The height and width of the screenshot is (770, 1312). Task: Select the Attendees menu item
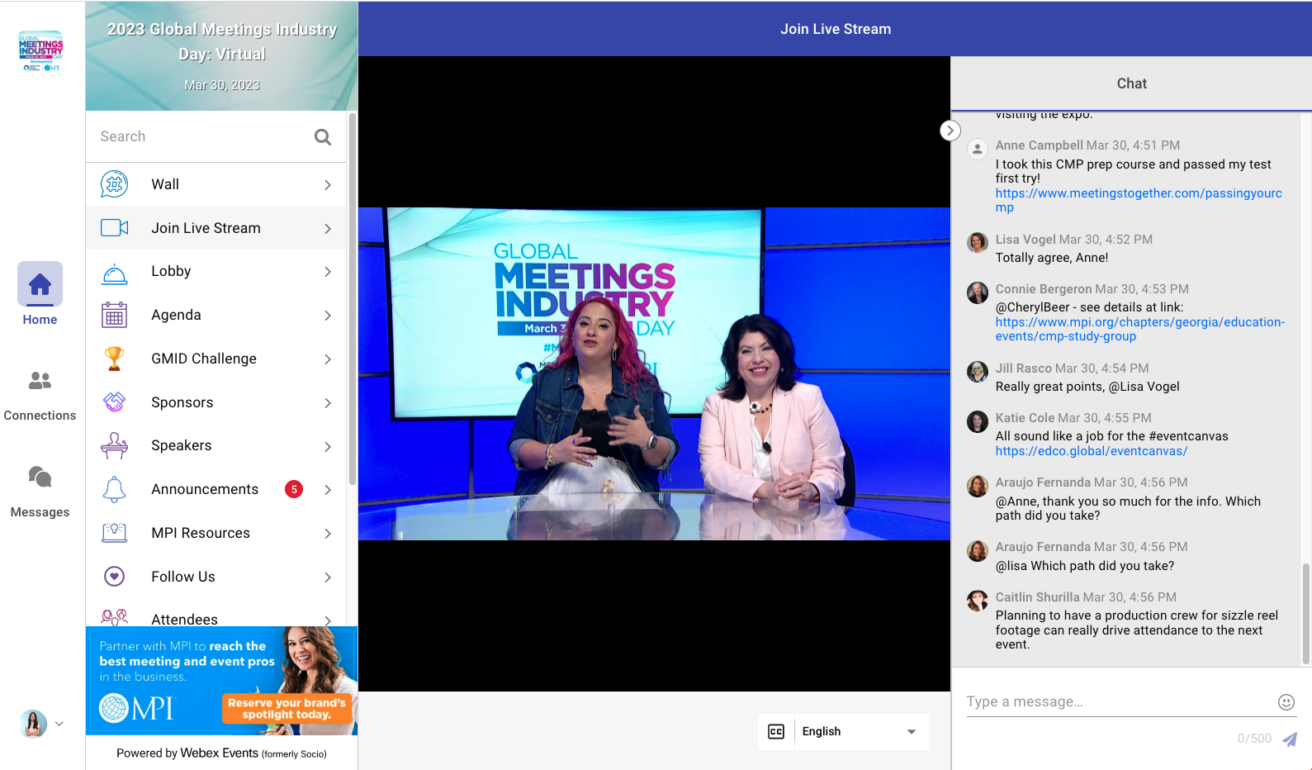216,615
